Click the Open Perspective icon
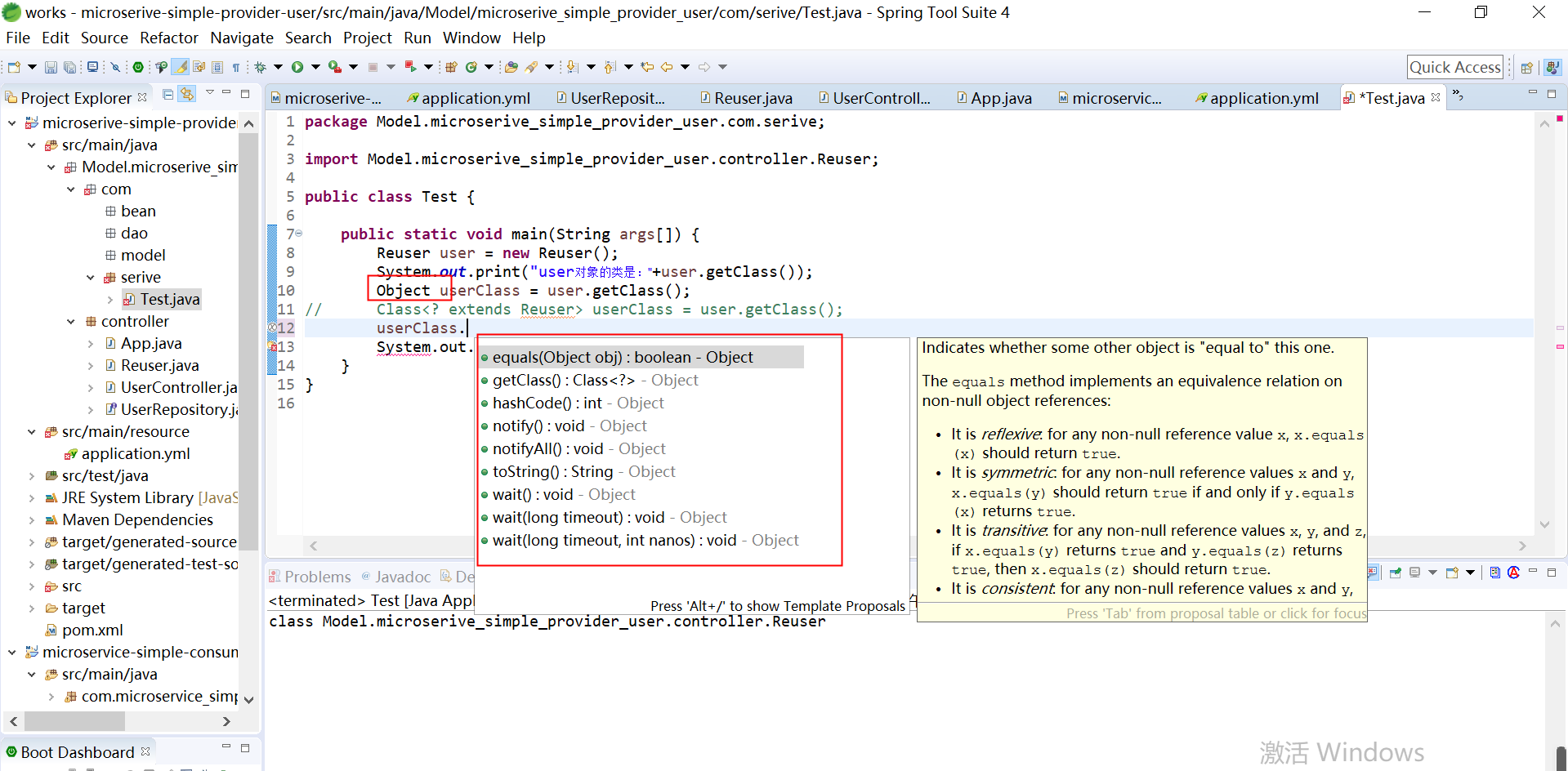 tap(1526, 68)
